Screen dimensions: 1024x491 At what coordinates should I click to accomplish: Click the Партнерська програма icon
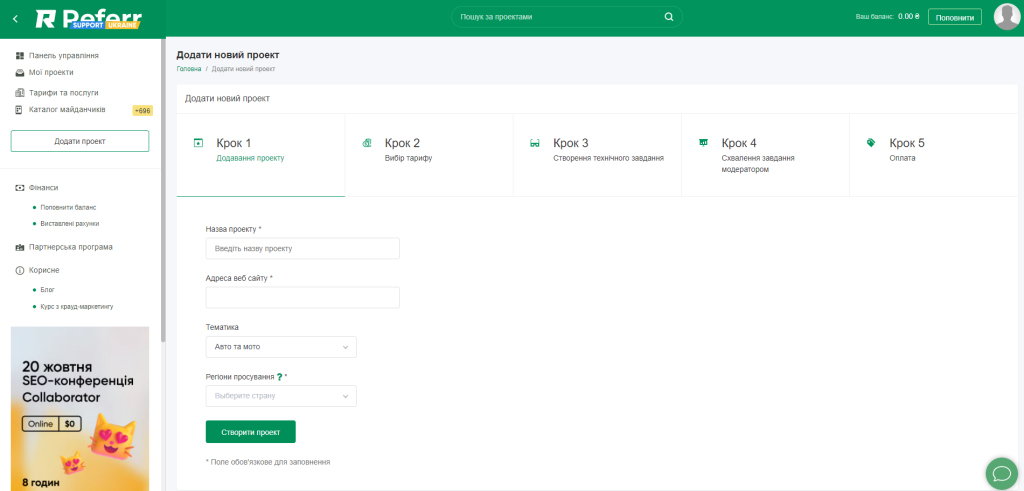click(20, 247)
